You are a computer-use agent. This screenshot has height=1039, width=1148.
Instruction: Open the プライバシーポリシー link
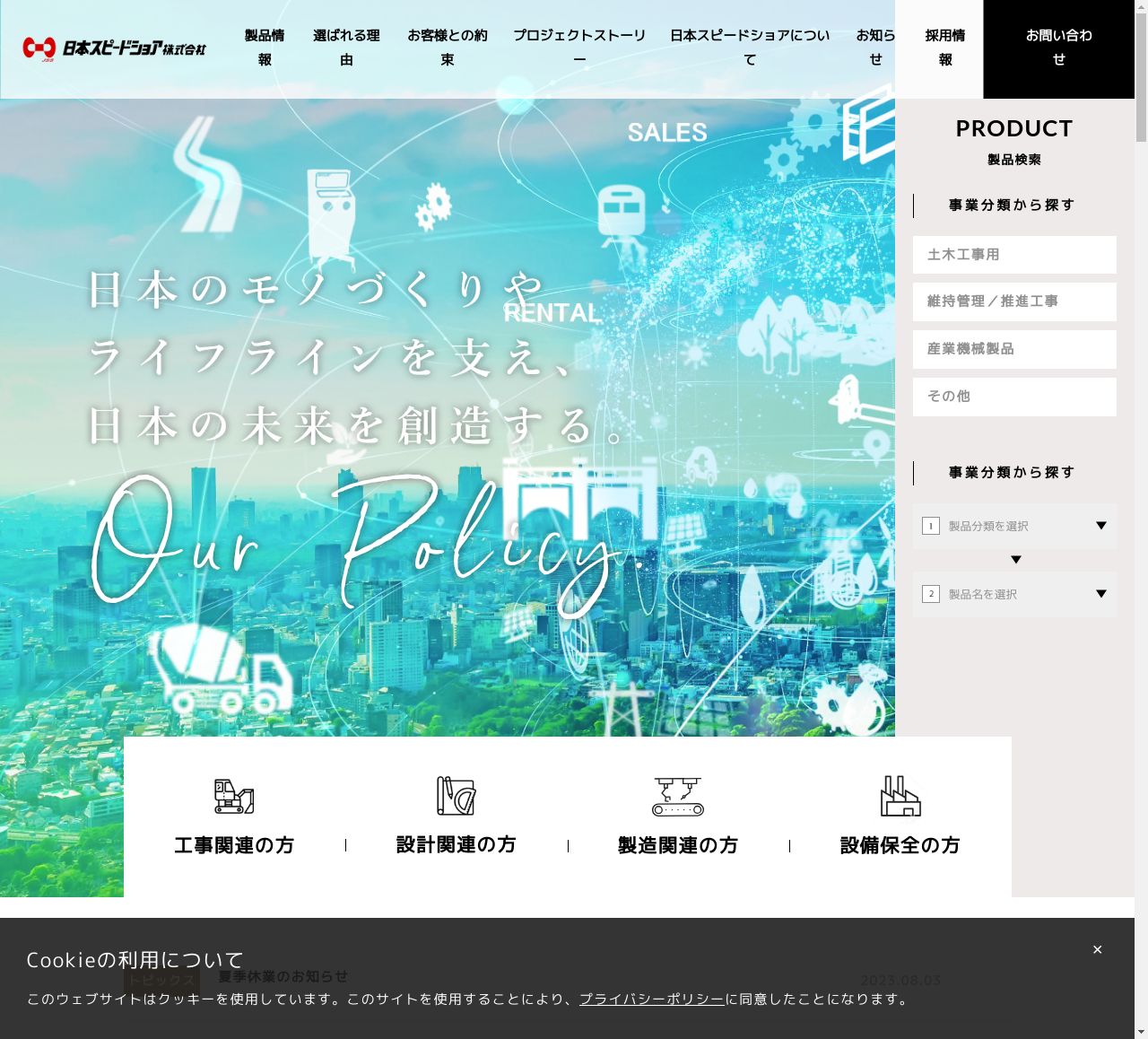pos(652,999)
